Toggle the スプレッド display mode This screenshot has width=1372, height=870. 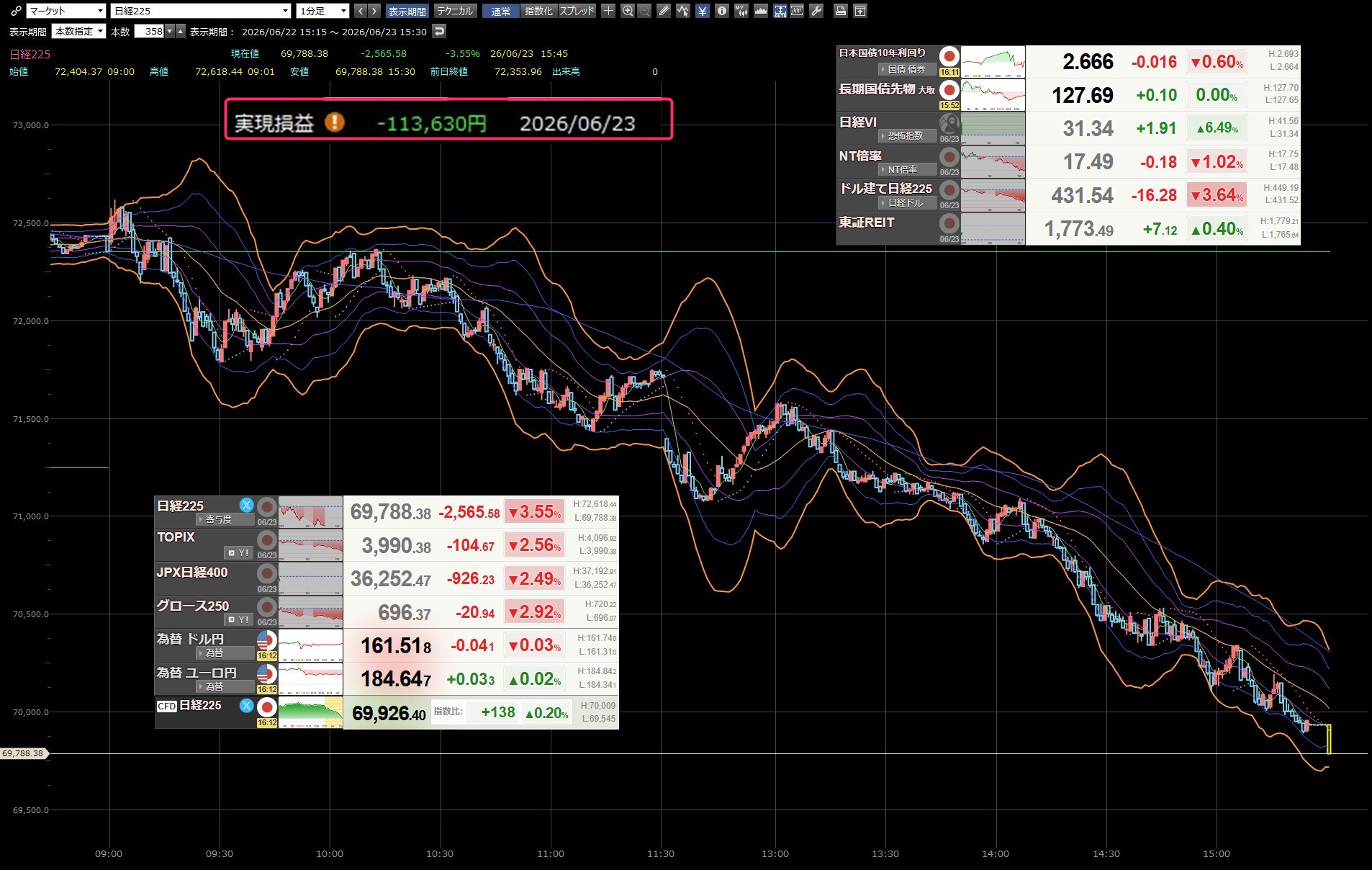tap(577, 11)
